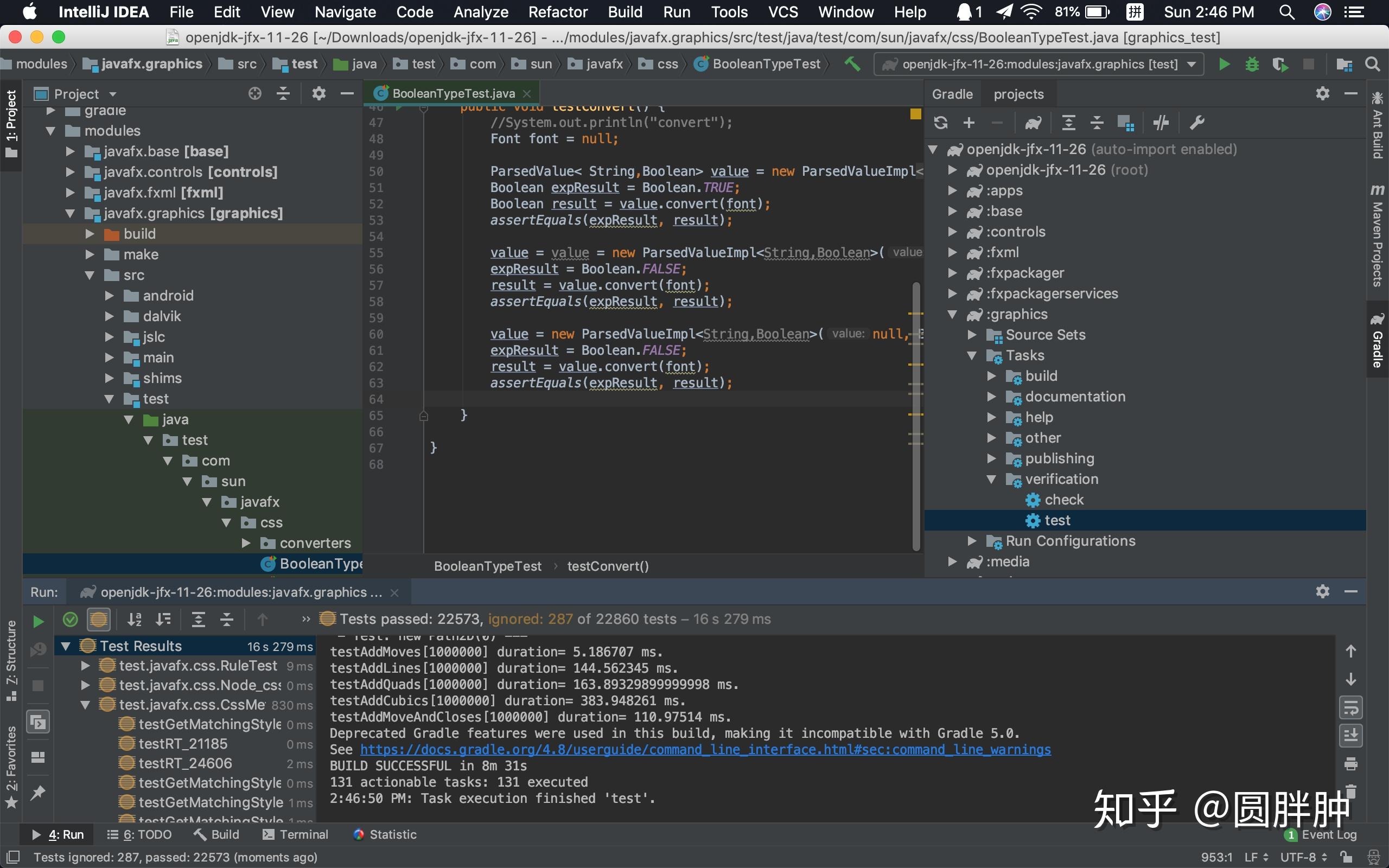Open the VCS menu
Screen dimensions: 1389x868
pyautogui.click(x=783, y=12)
